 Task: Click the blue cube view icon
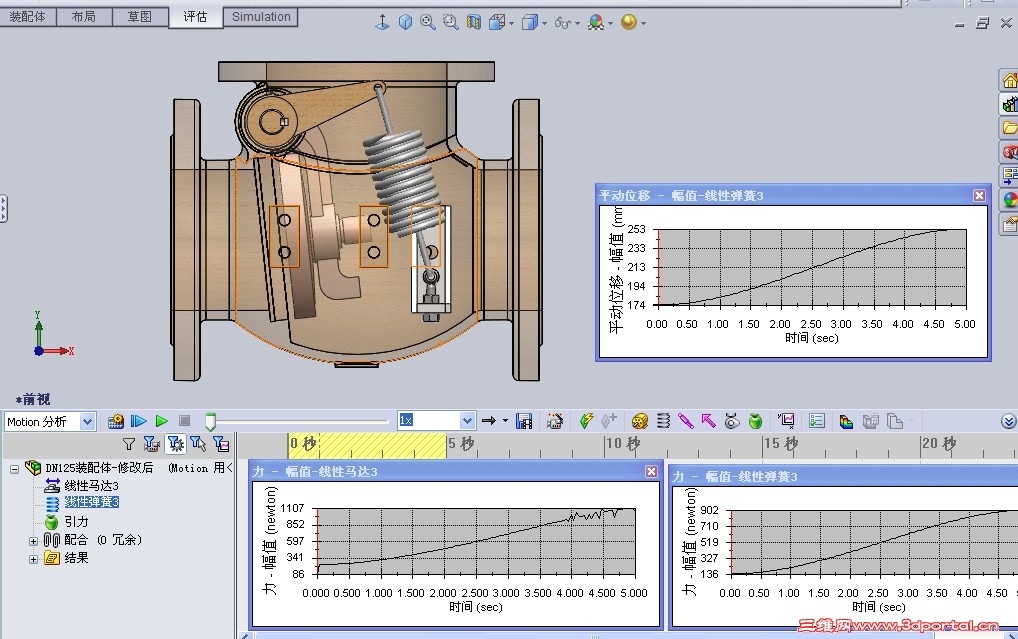[x=405, y=22]
